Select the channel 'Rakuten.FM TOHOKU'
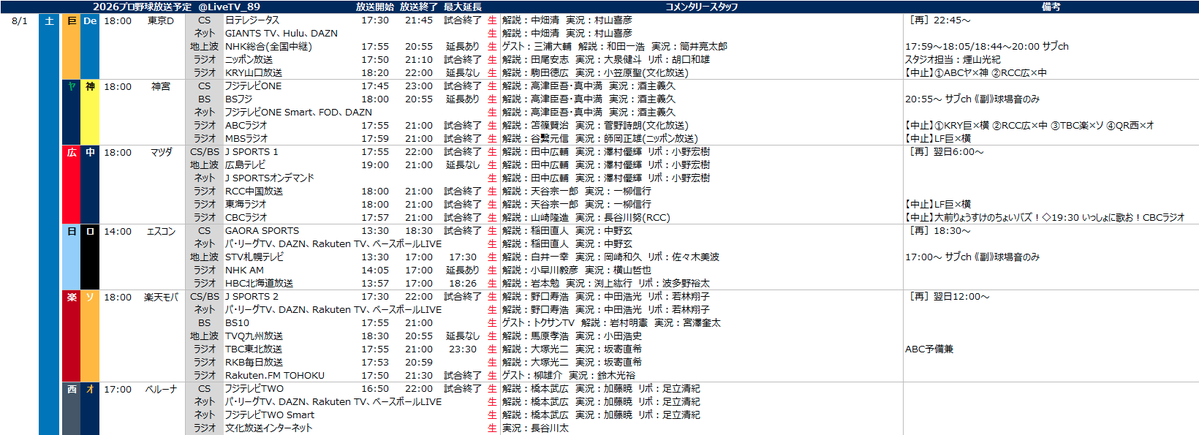Viewport: 1199px width, 435px height. [x=275, y=375]
